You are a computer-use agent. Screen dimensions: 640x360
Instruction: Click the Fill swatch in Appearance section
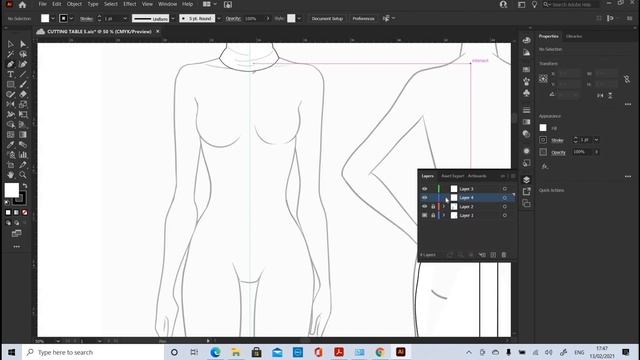(x=543, y=128)
